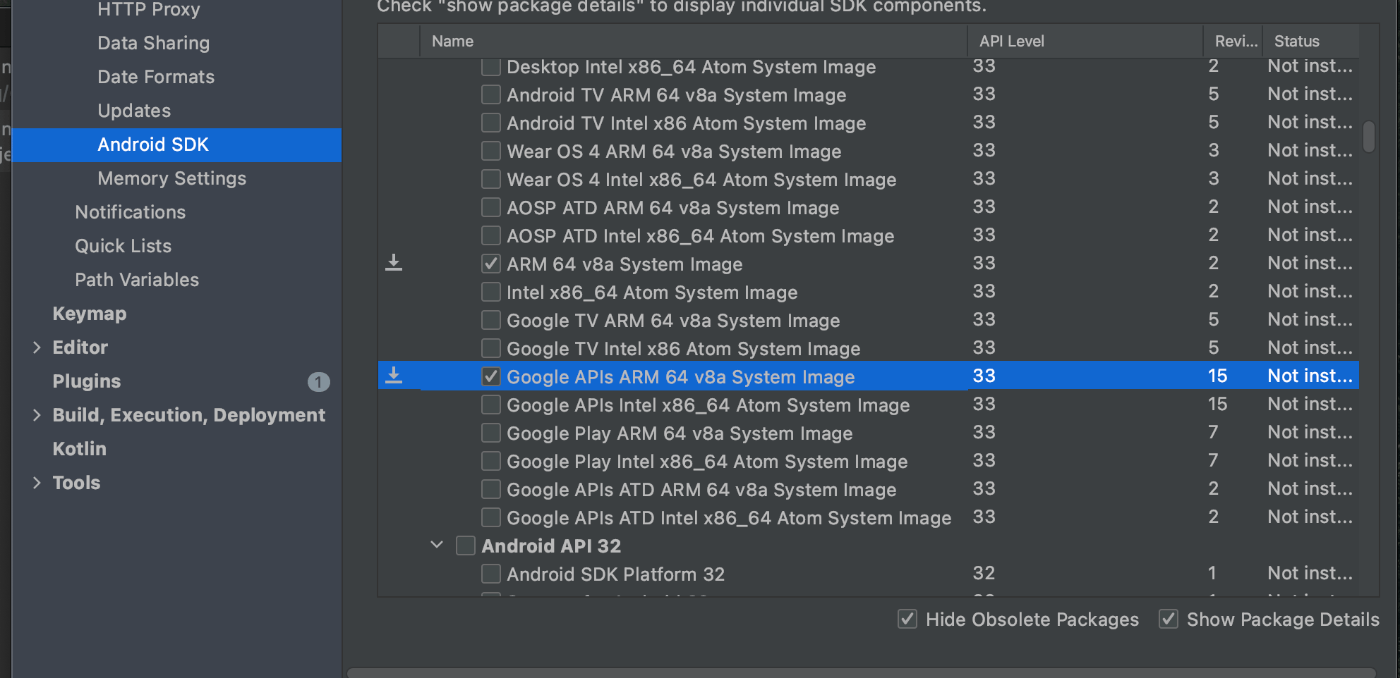Image resolution: width=1400 pixels, height=678 pixels.
Task: Check Google APIs ATD ARM 64 v8a System Image
Action: coord(491,489)
